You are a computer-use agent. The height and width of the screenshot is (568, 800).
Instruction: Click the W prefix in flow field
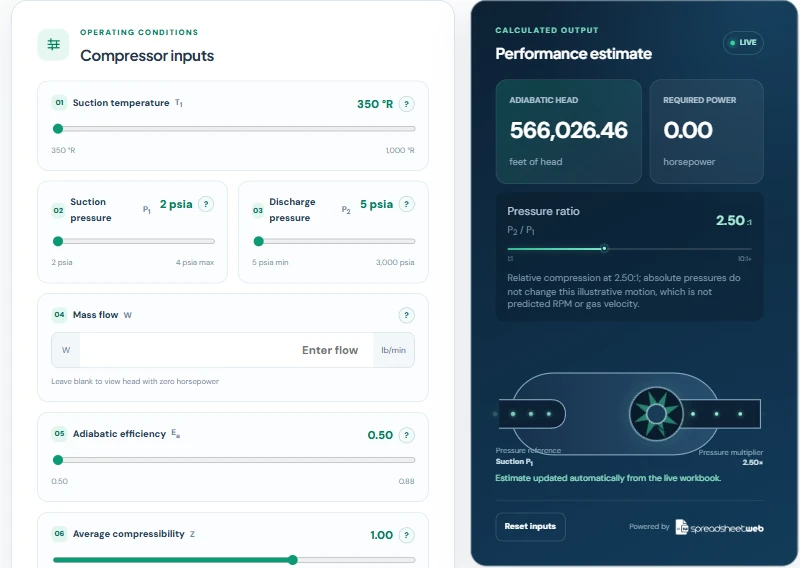pos(66,350)
